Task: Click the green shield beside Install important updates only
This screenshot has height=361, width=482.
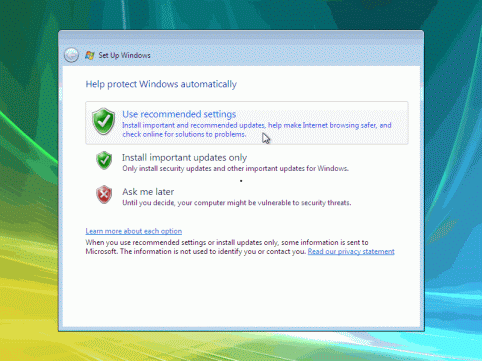Action: click(104, 160)
